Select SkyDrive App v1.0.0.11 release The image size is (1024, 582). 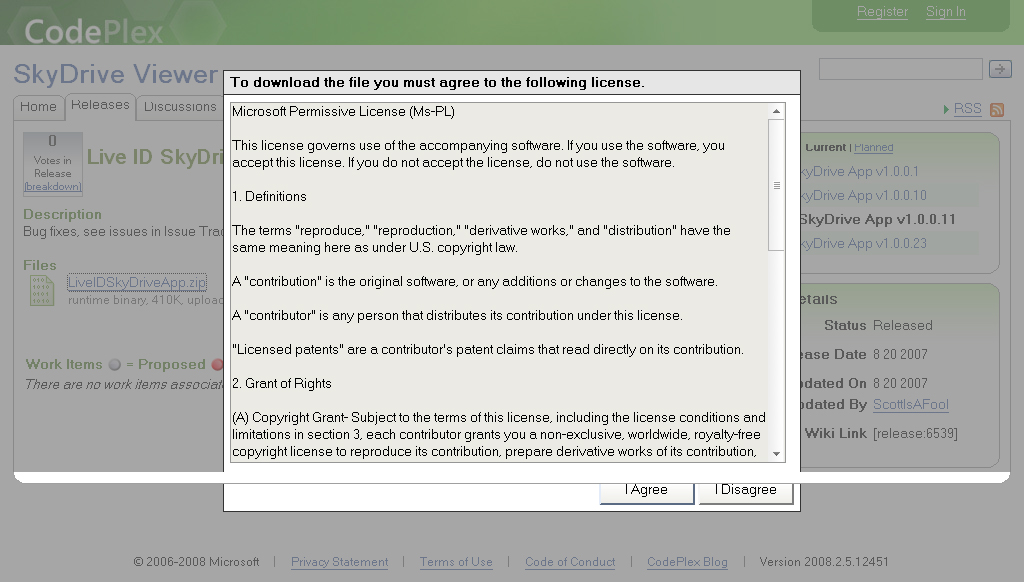point(877,219)
